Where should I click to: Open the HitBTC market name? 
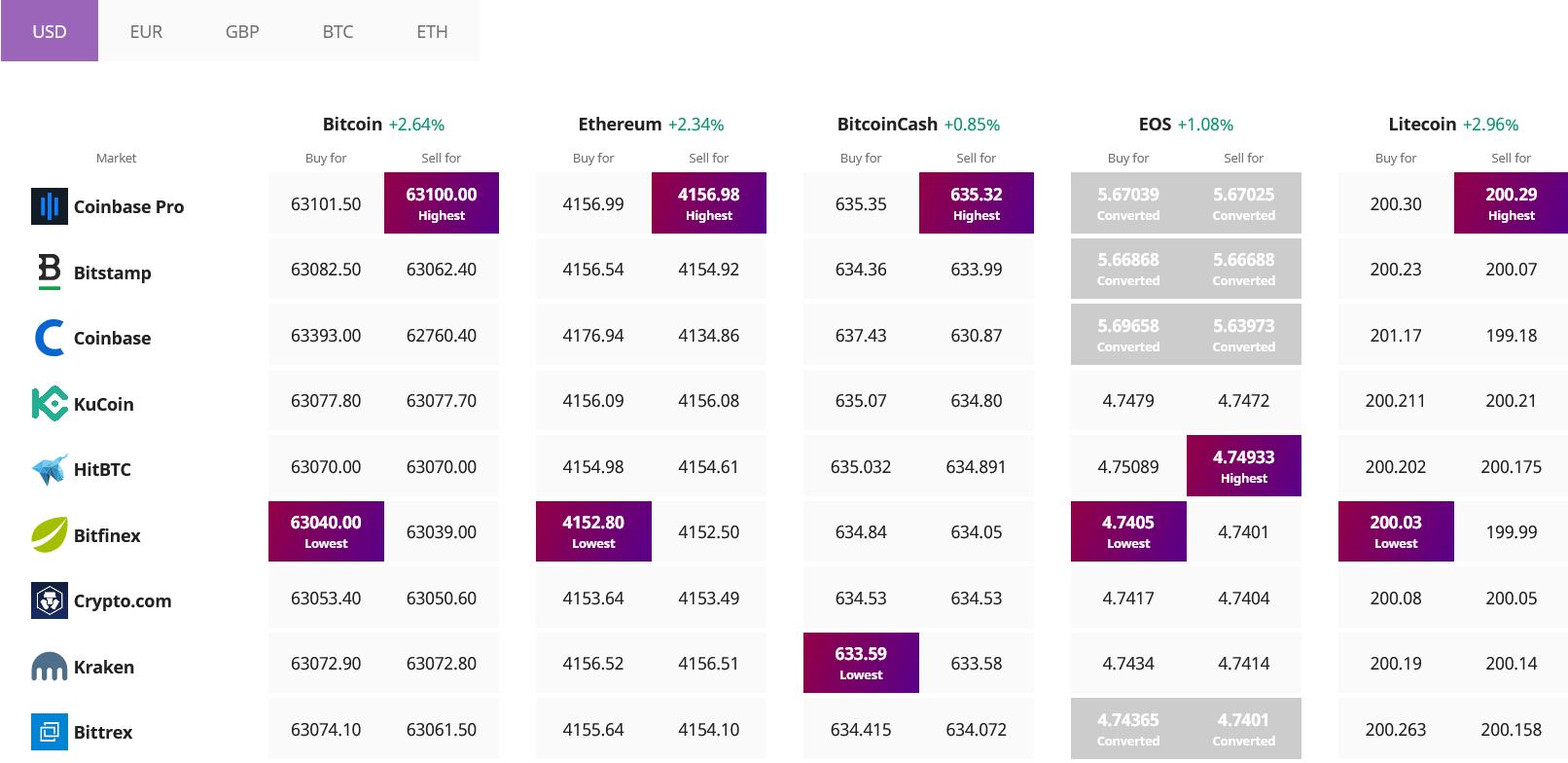click(102, 469)
